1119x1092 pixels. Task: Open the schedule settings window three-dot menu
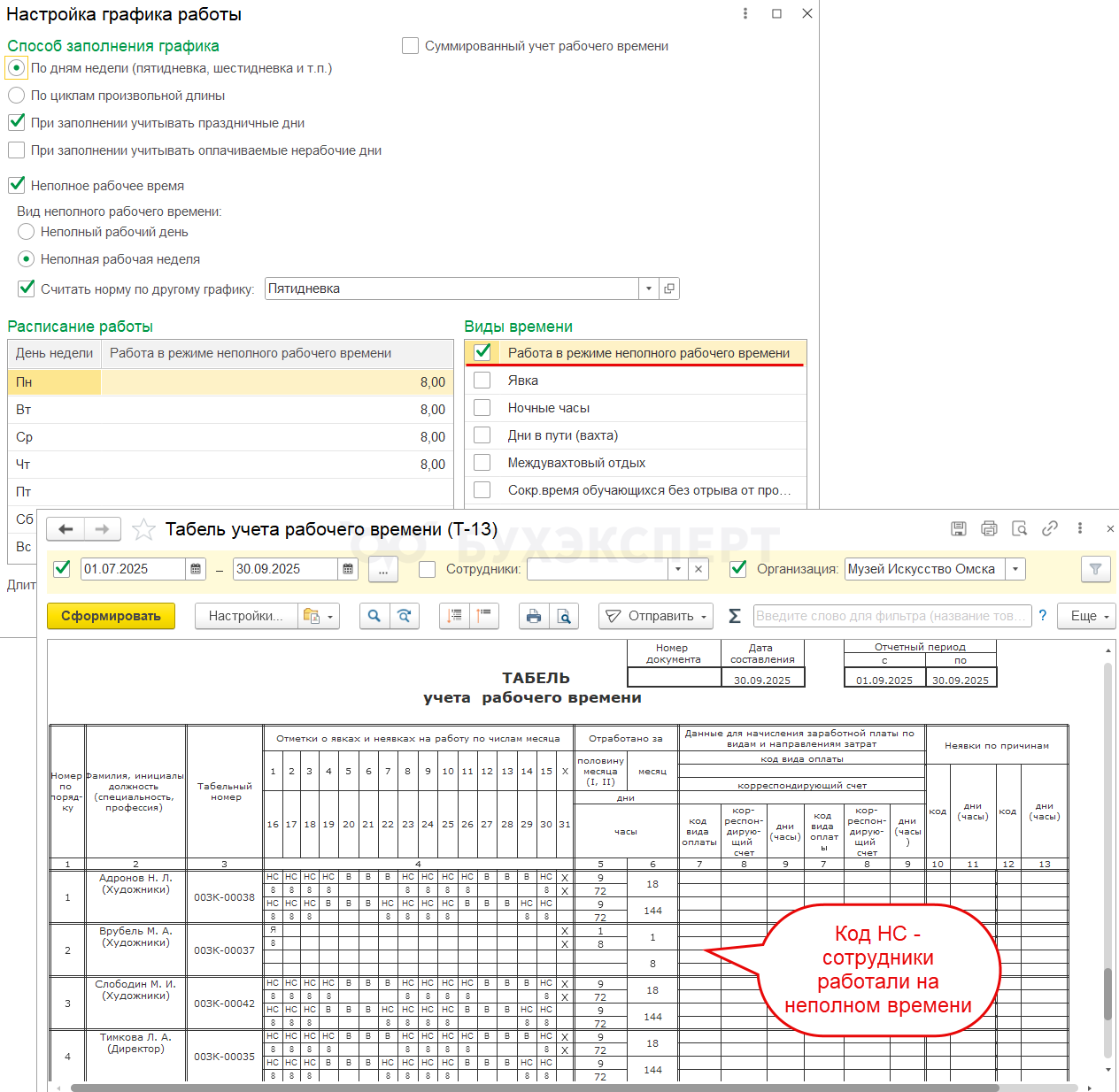tap(745, 13)
